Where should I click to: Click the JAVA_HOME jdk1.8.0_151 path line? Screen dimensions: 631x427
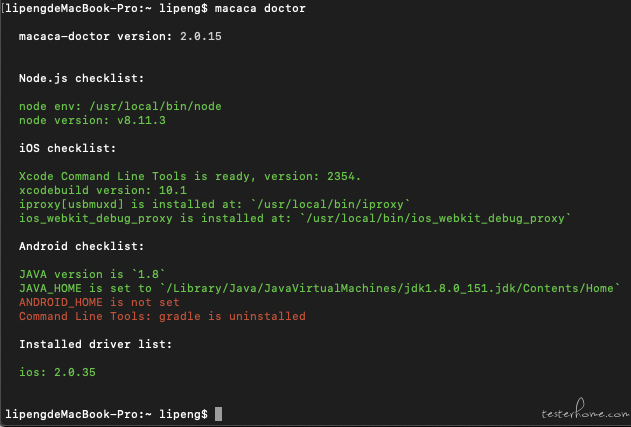click(320, 289)
